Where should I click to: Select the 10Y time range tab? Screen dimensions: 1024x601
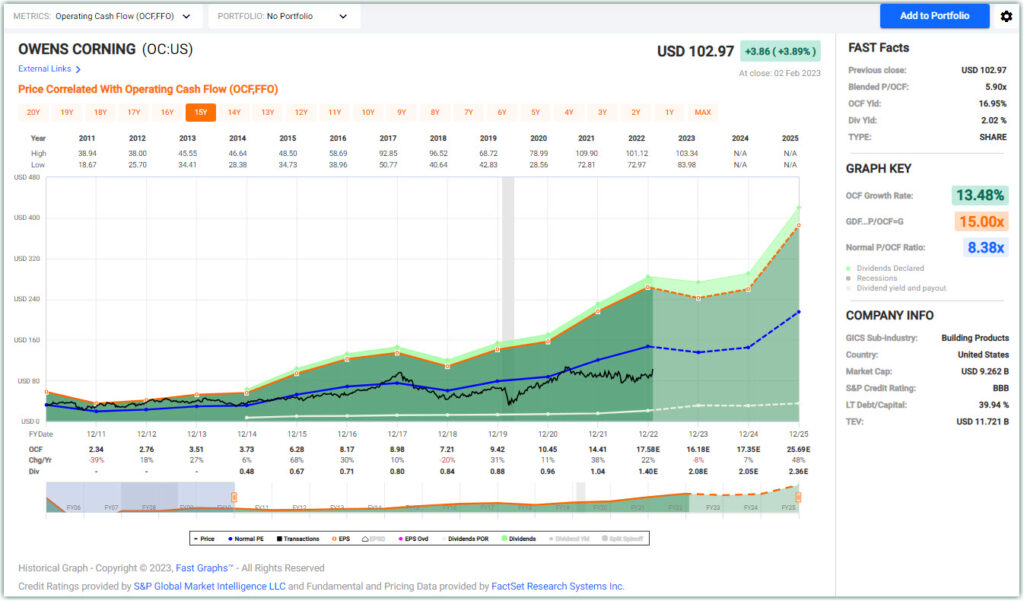click(368, 112)
